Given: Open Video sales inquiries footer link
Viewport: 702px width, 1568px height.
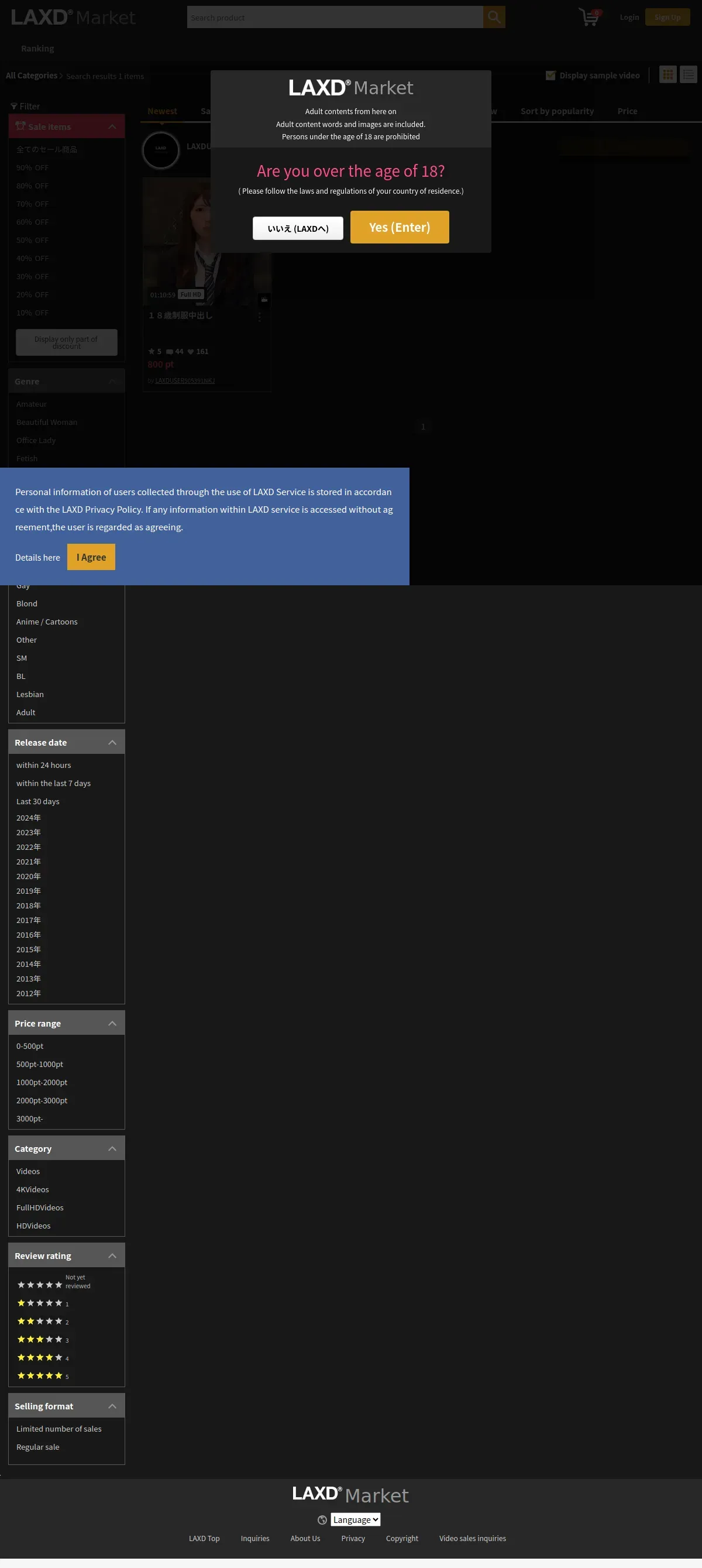Looking at the screenshot, I should (473, 1538).
